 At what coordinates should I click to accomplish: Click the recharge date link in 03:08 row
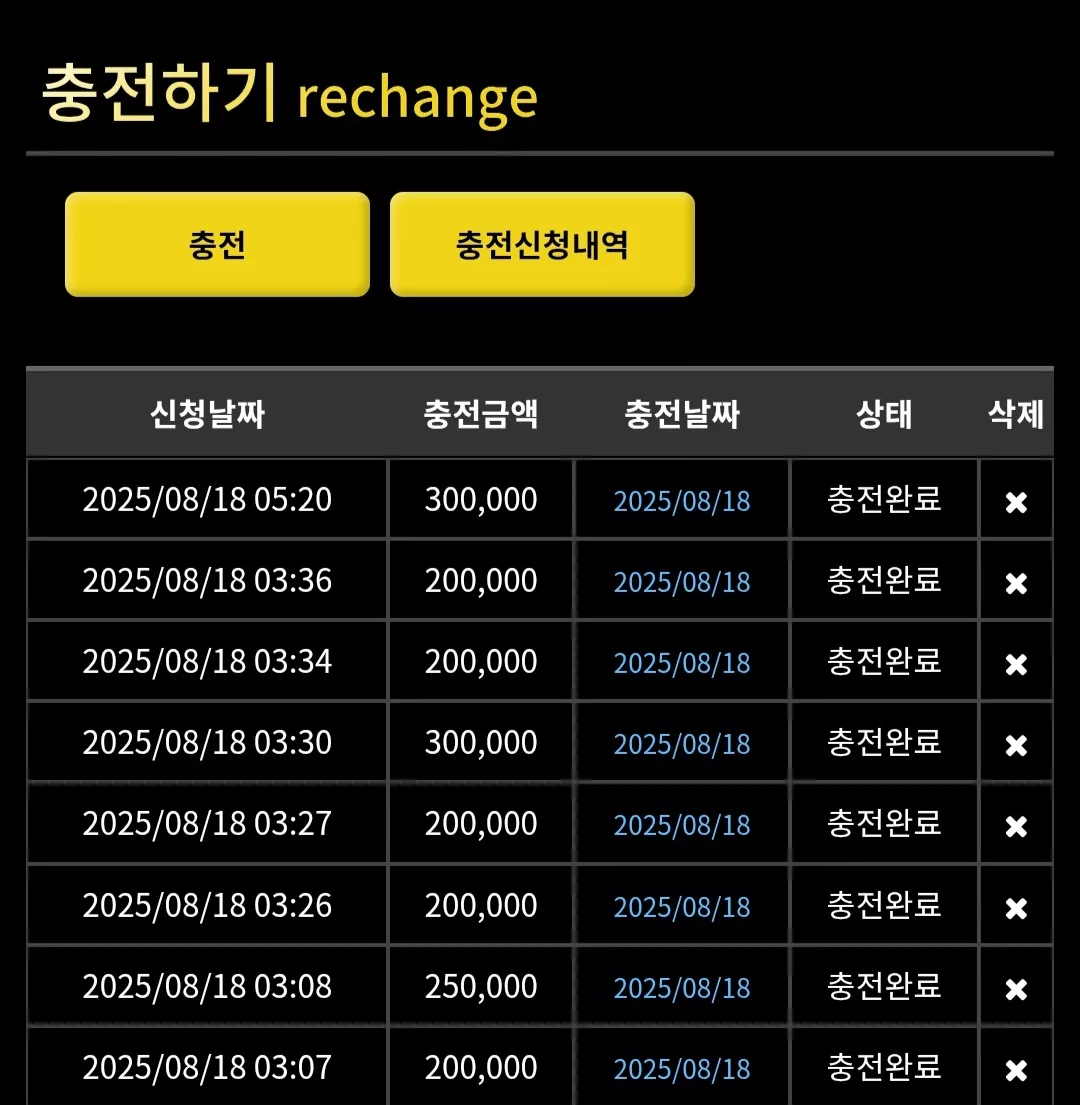(x=682, y=988)
